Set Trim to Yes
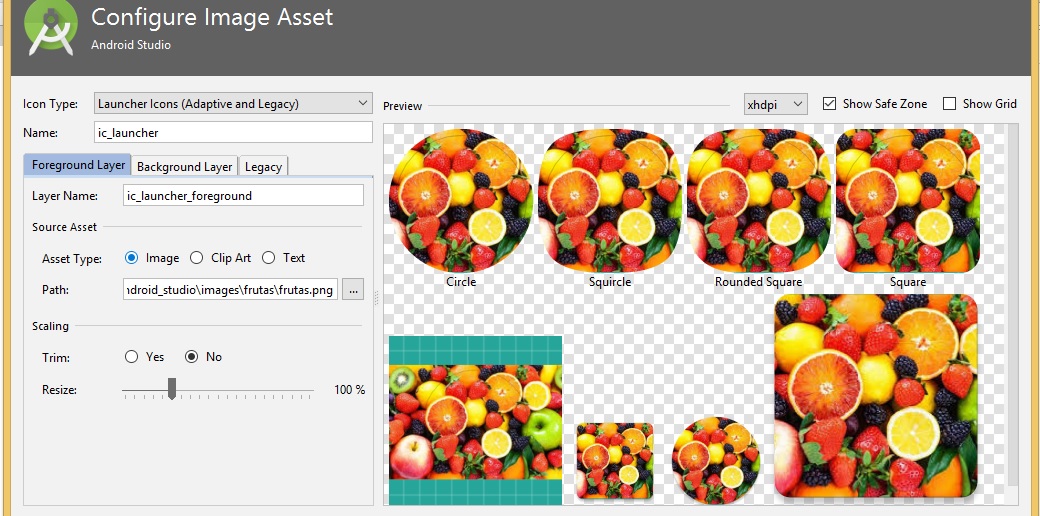The image size is (1040, 516). (x=132, y=357)
